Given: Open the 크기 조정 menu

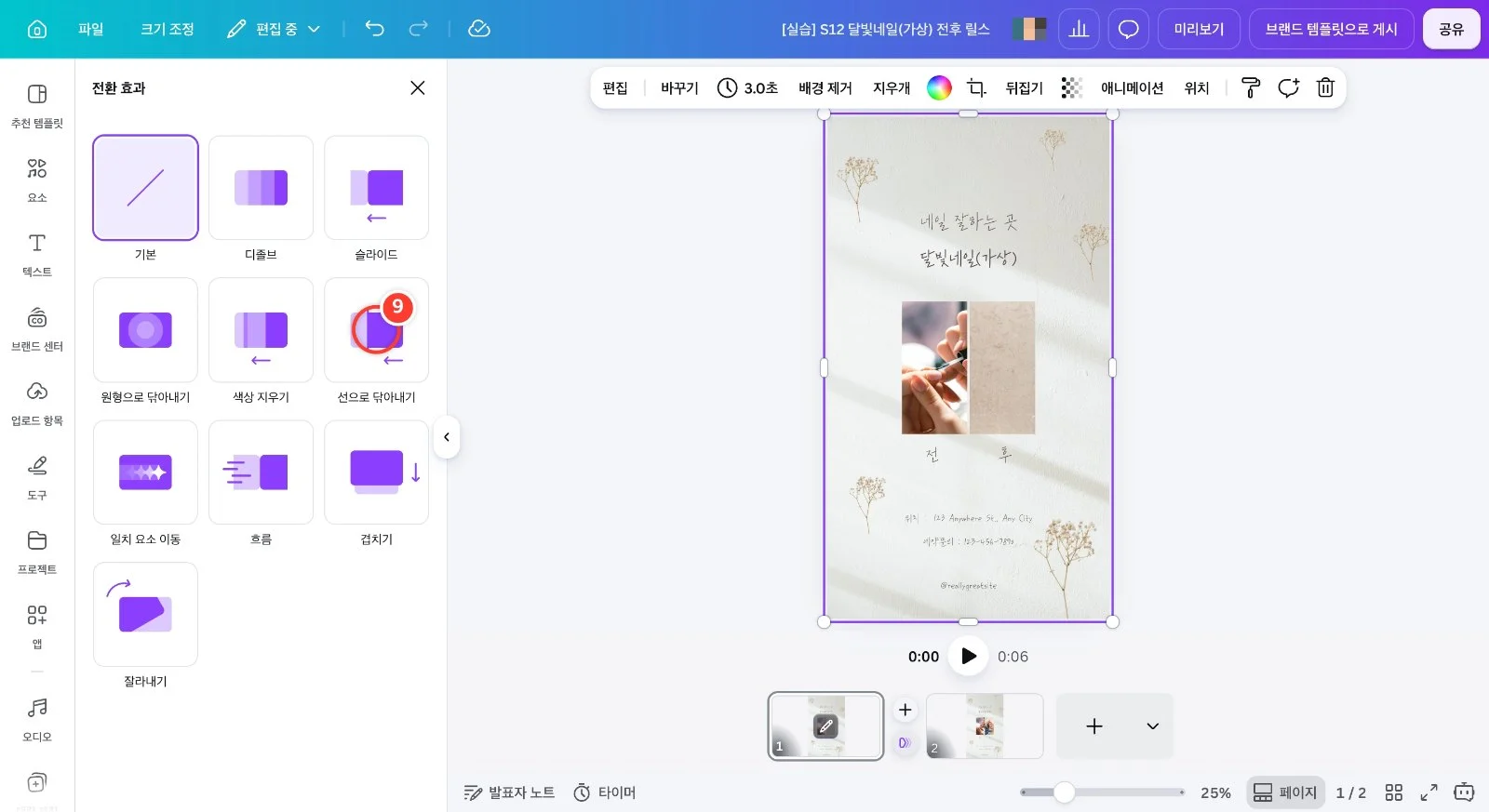Looking at the screenshot, I should (168, 29).
